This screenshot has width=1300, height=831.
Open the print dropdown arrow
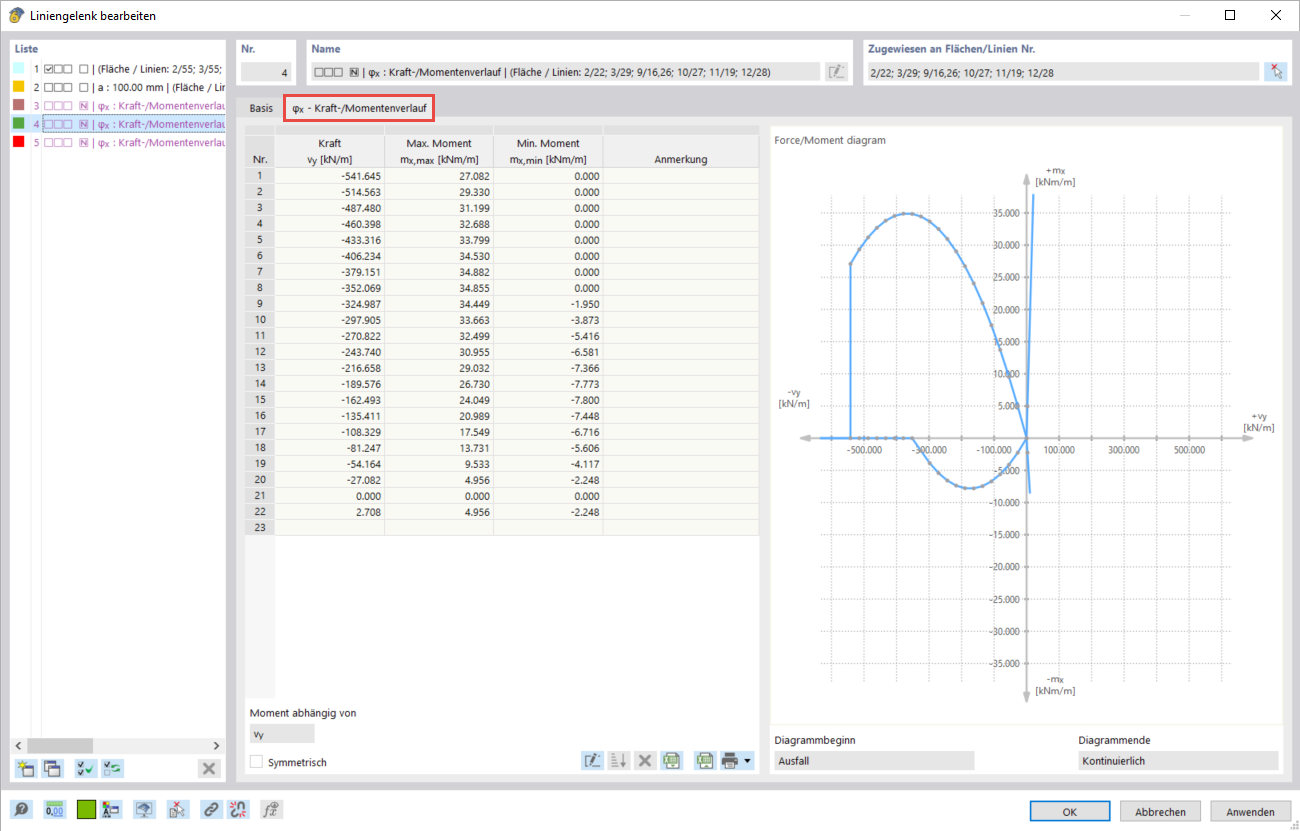[749, 761]
